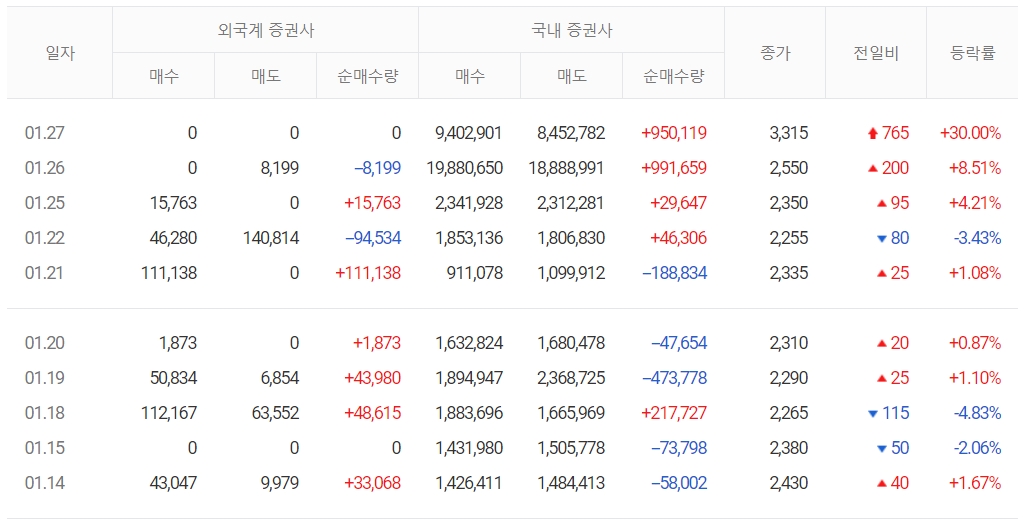1027x522 pixels.
Task: Select the 01.22 date cell
Action: pyautogui.click(x=45, y=238)
